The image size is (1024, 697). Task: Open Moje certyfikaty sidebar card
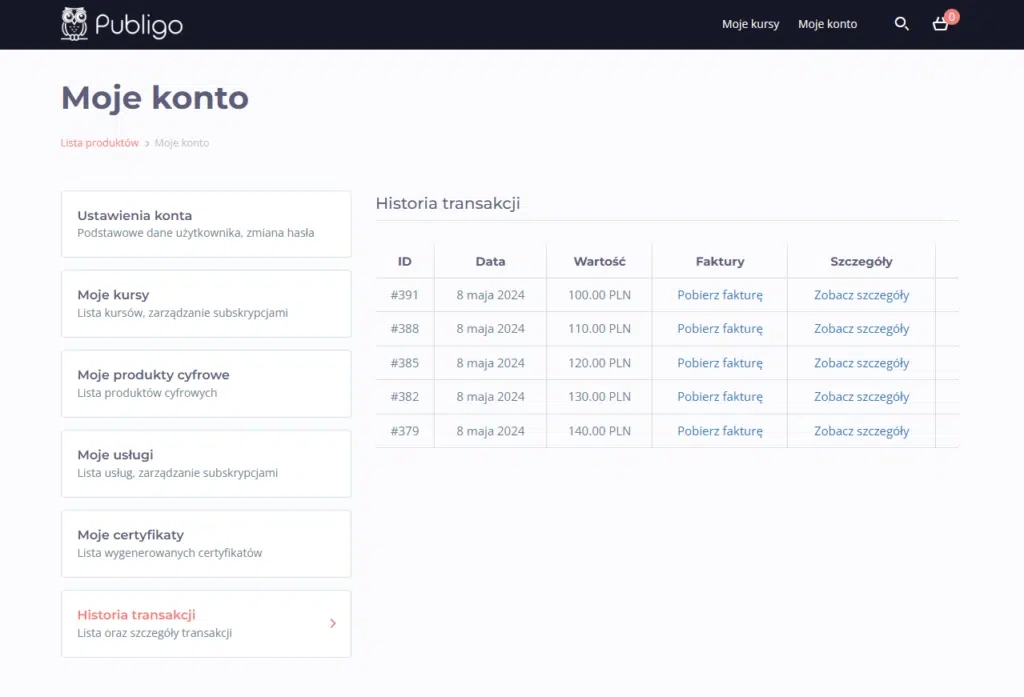[206, 544]
